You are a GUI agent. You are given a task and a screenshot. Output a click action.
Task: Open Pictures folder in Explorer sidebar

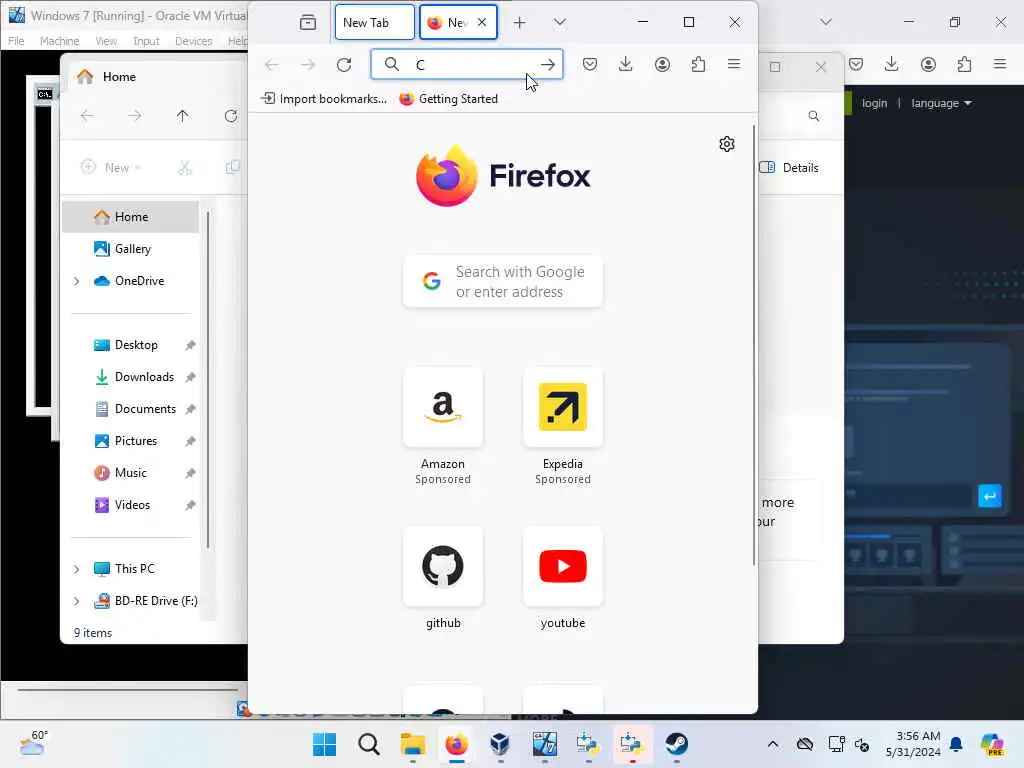pyautogui.click(x=135, y=441)
